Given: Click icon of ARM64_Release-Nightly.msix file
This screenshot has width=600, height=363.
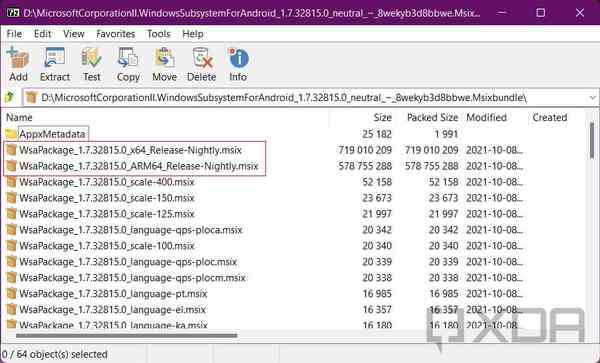Looking at the screenshot, I should point(12,166).
